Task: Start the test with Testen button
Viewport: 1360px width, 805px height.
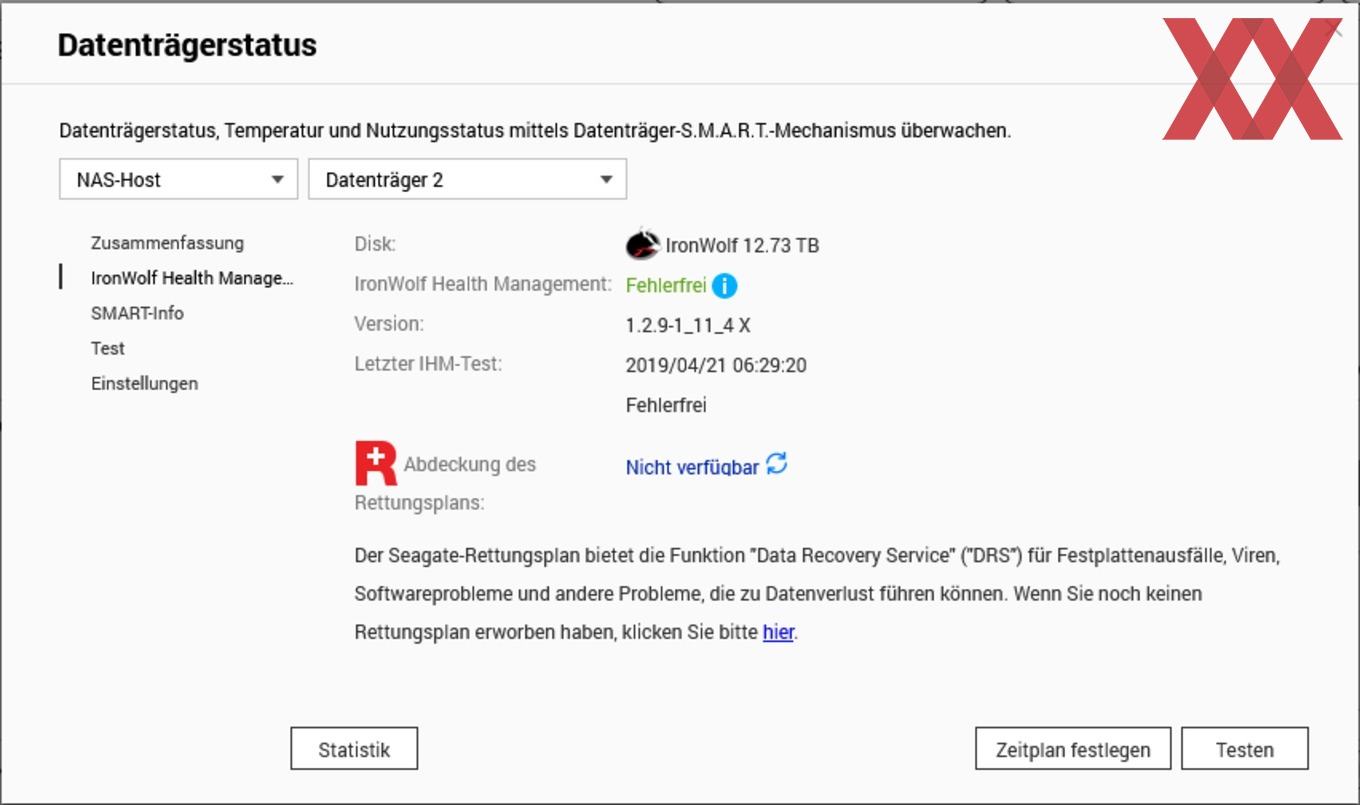Action: coord(1245,749)
